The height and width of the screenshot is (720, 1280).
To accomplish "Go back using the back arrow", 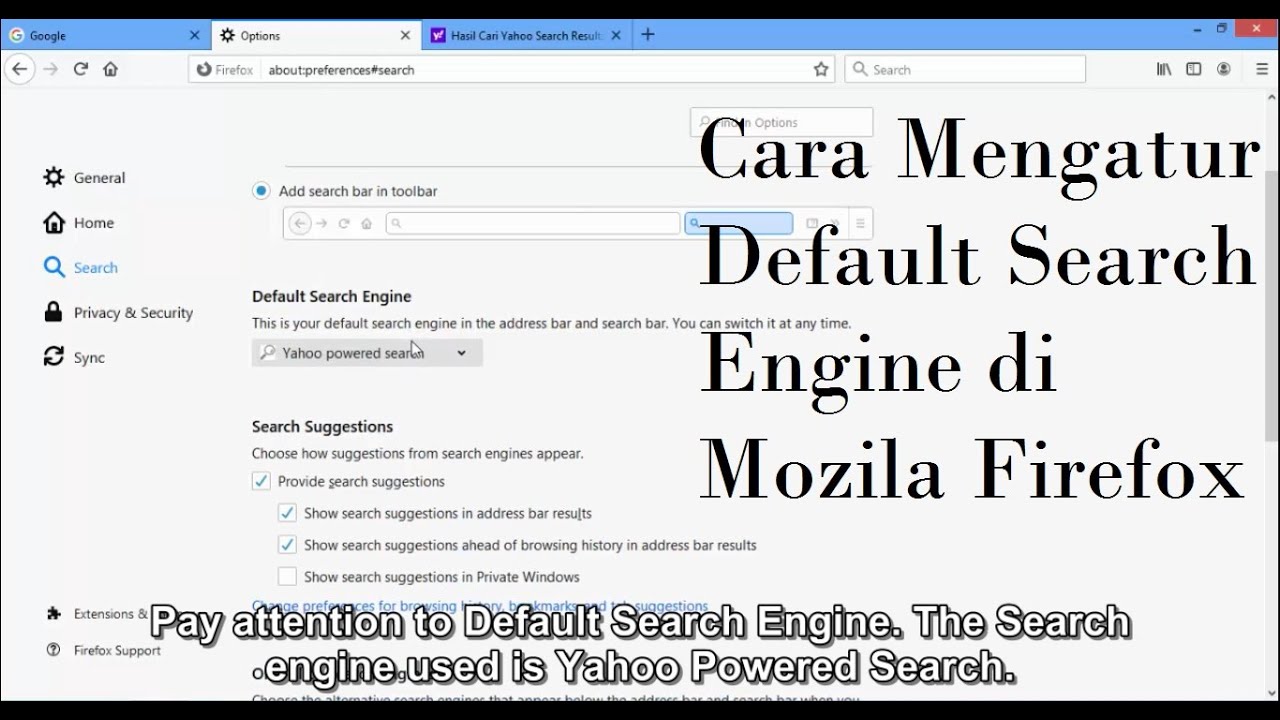I will click(x=19, y=69).
